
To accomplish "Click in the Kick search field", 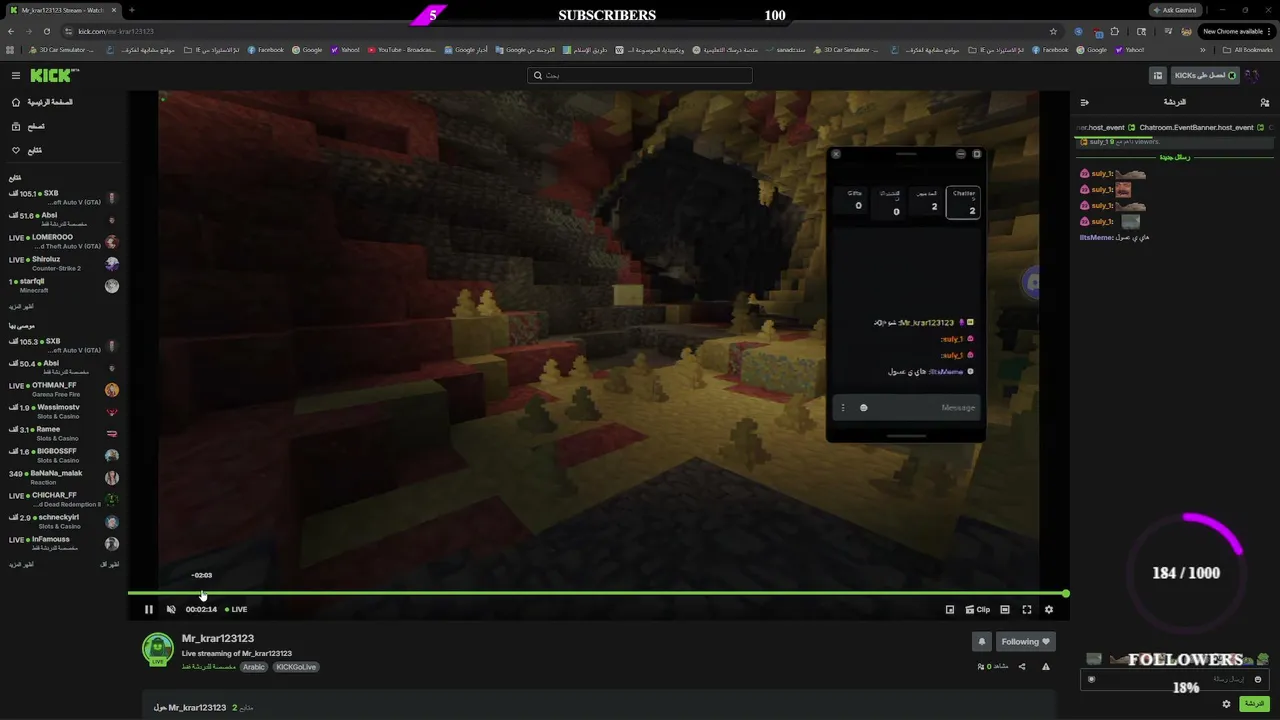I will tap(640, 75).
